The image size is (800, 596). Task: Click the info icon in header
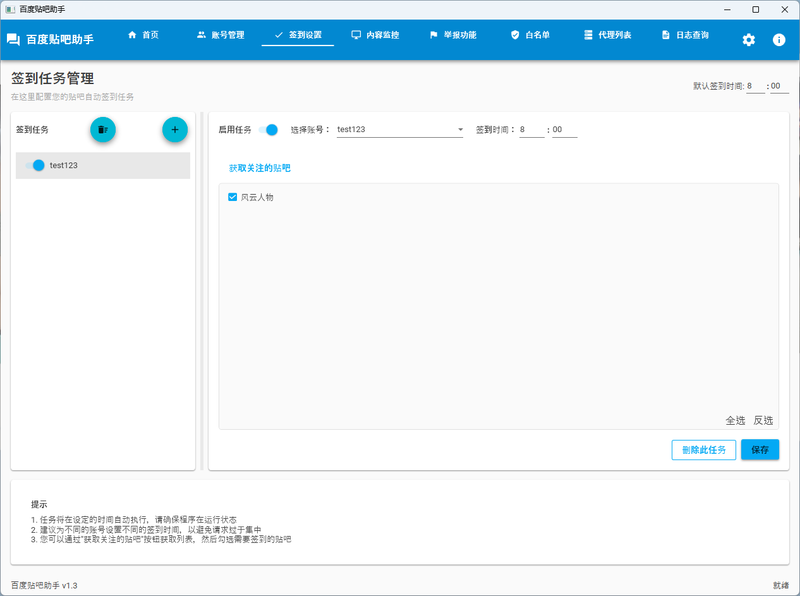[779, 40]
